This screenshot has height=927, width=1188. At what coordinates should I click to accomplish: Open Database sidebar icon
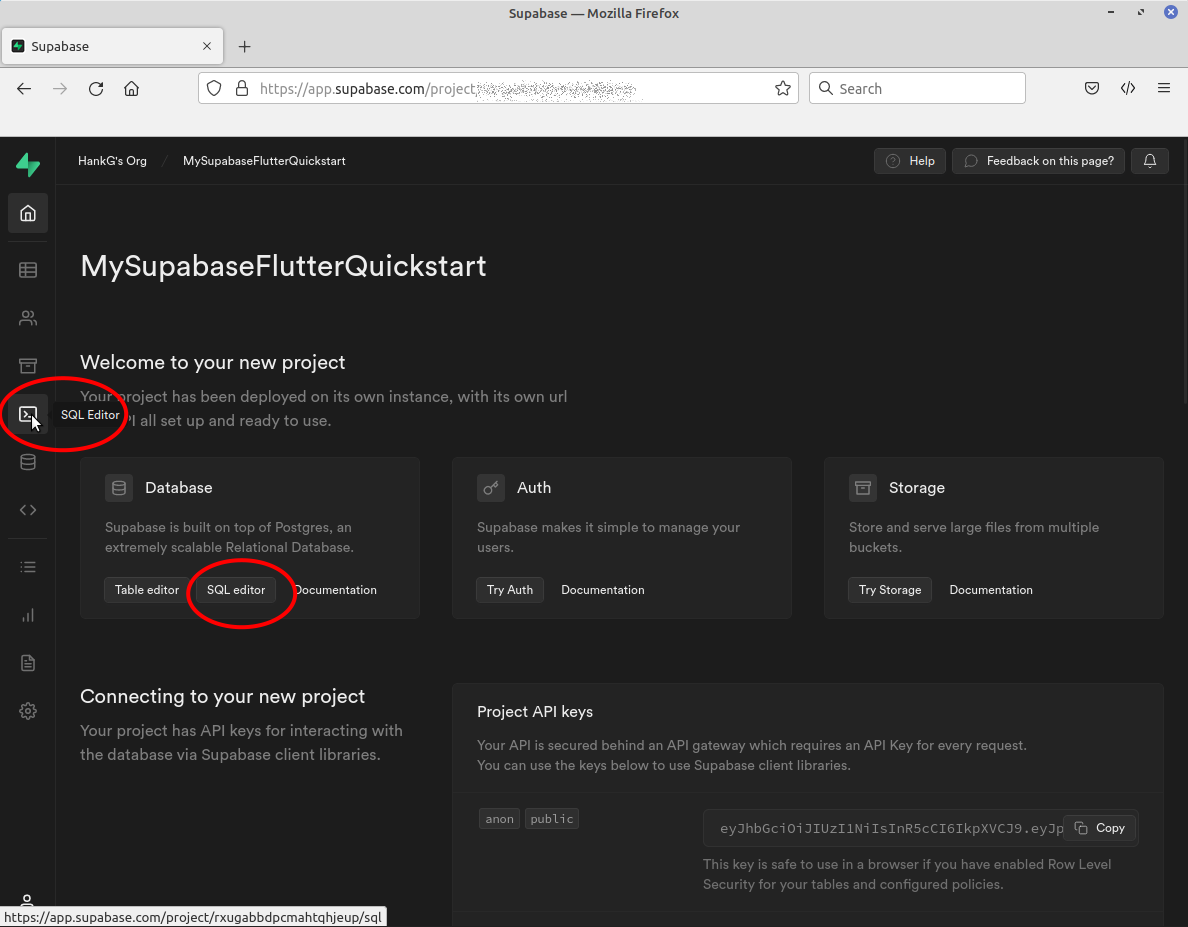[28, 462]
